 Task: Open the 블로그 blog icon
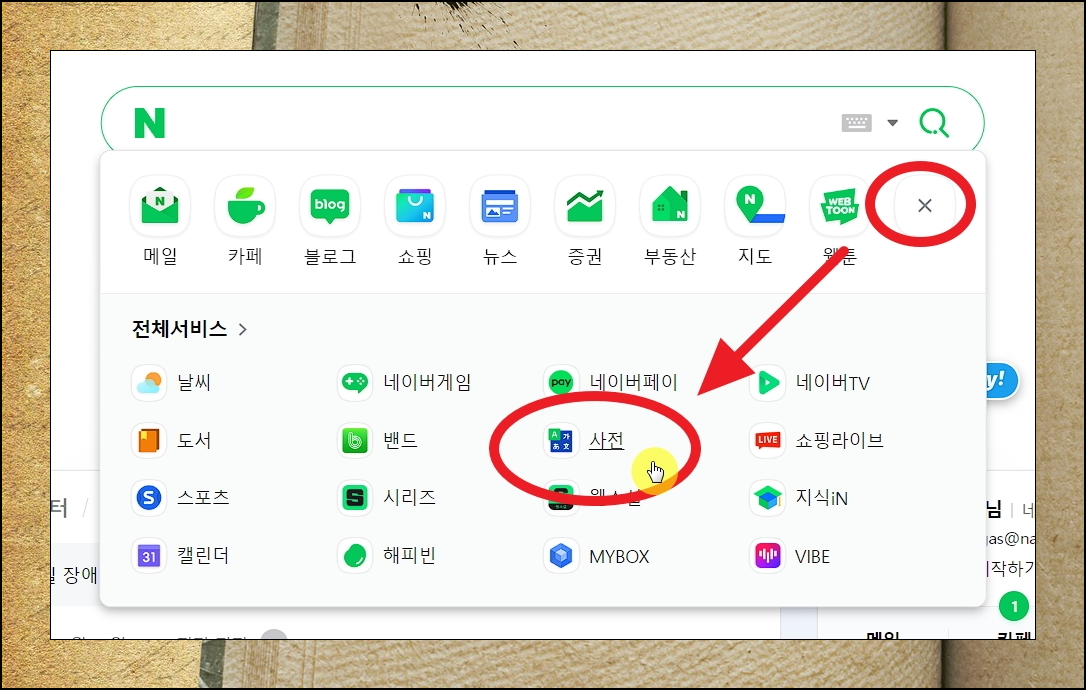(x=330, y=206)
